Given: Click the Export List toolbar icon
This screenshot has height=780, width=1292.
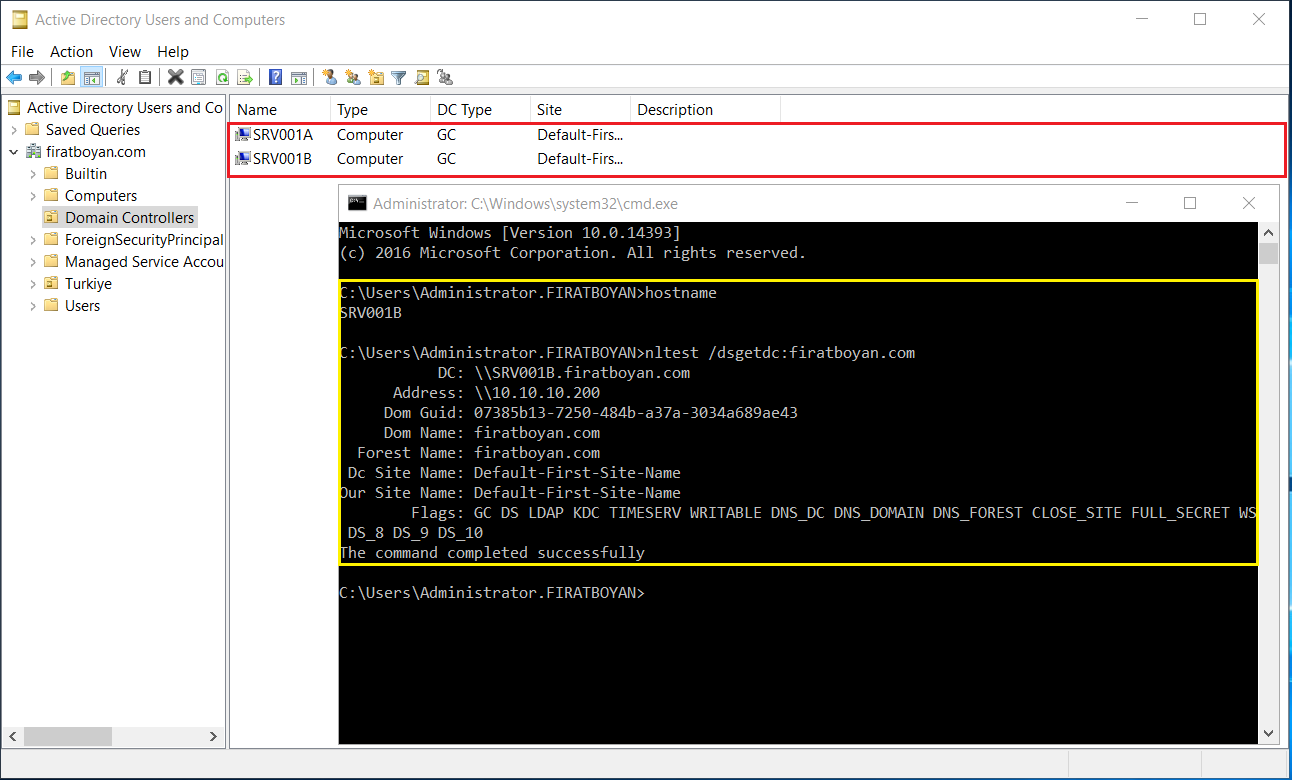Looking at the screenshot, I should (244, 77).
